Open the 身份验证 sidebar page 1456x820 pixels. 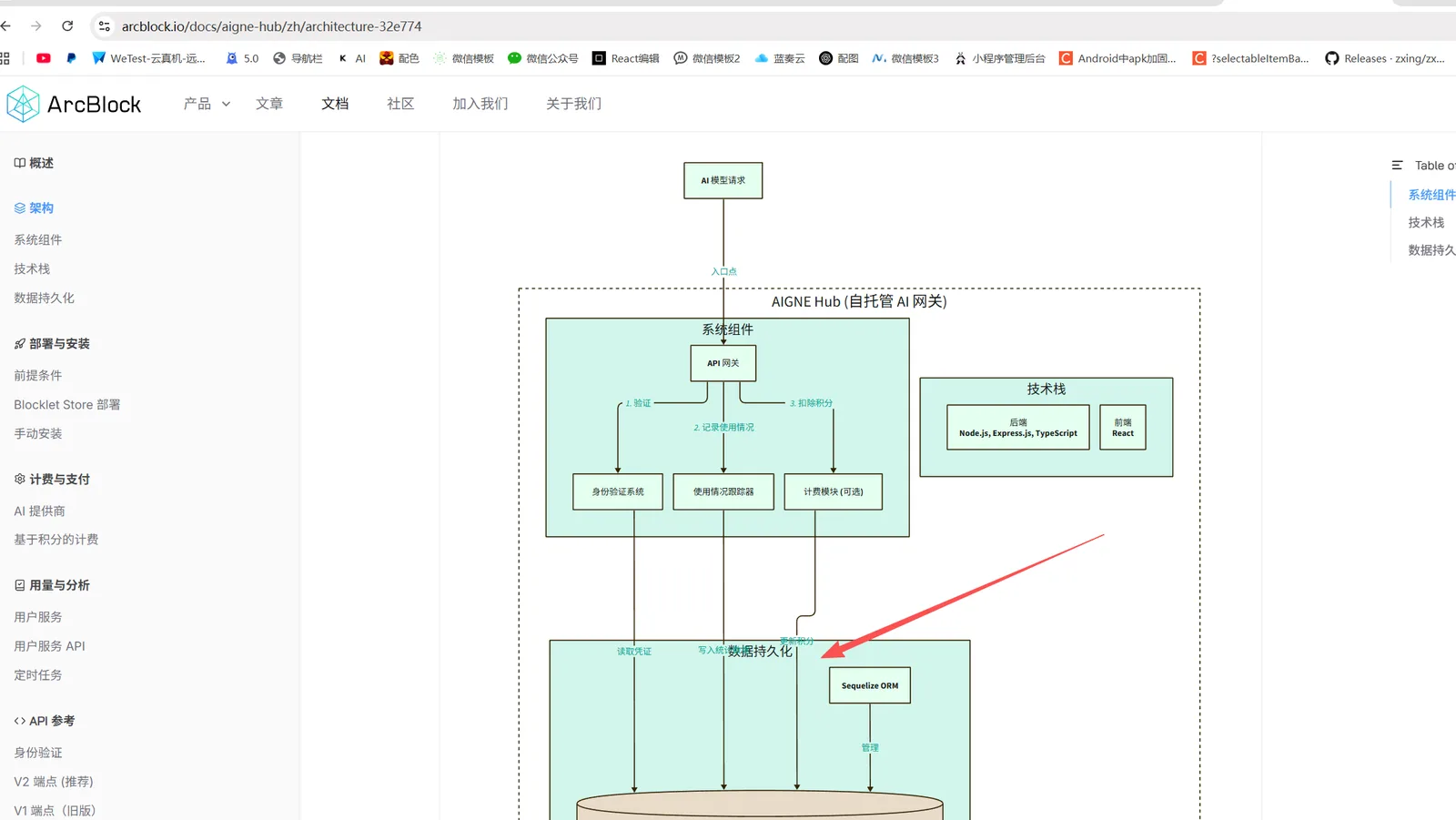[x=38, y=752]
